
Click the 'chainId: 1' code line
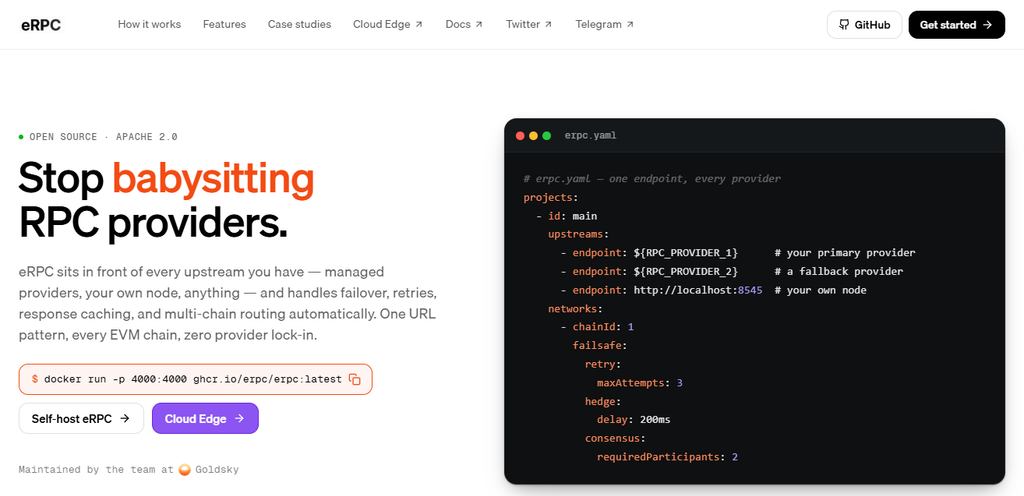(597, 326)
